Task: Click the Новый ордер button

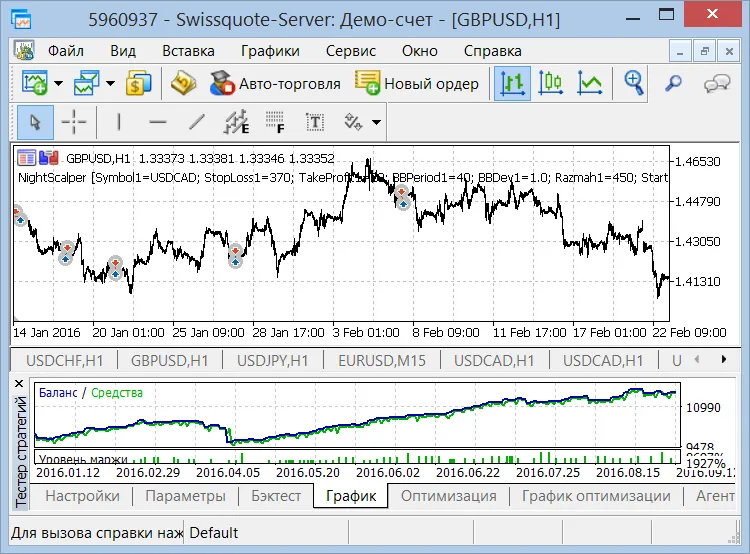Action: point(418,84)
